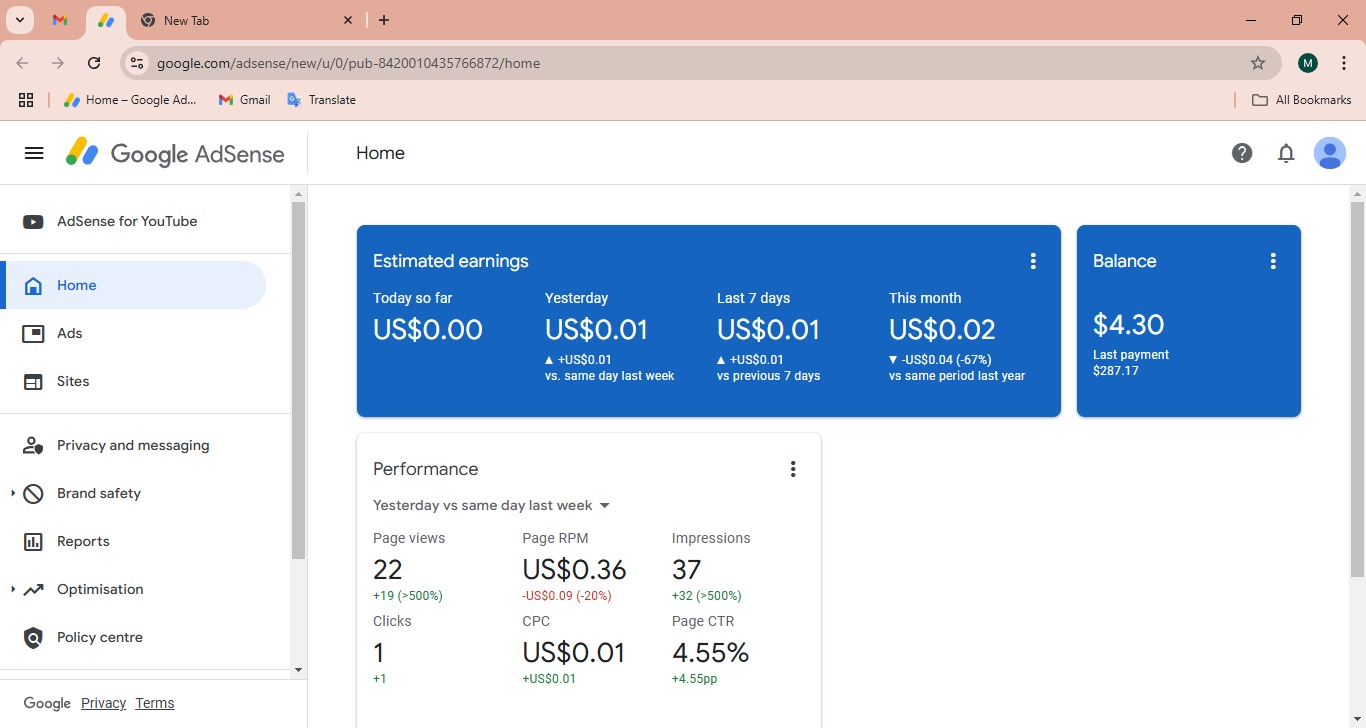Open the Reports section
The image size is (1366, 728).
133,541
